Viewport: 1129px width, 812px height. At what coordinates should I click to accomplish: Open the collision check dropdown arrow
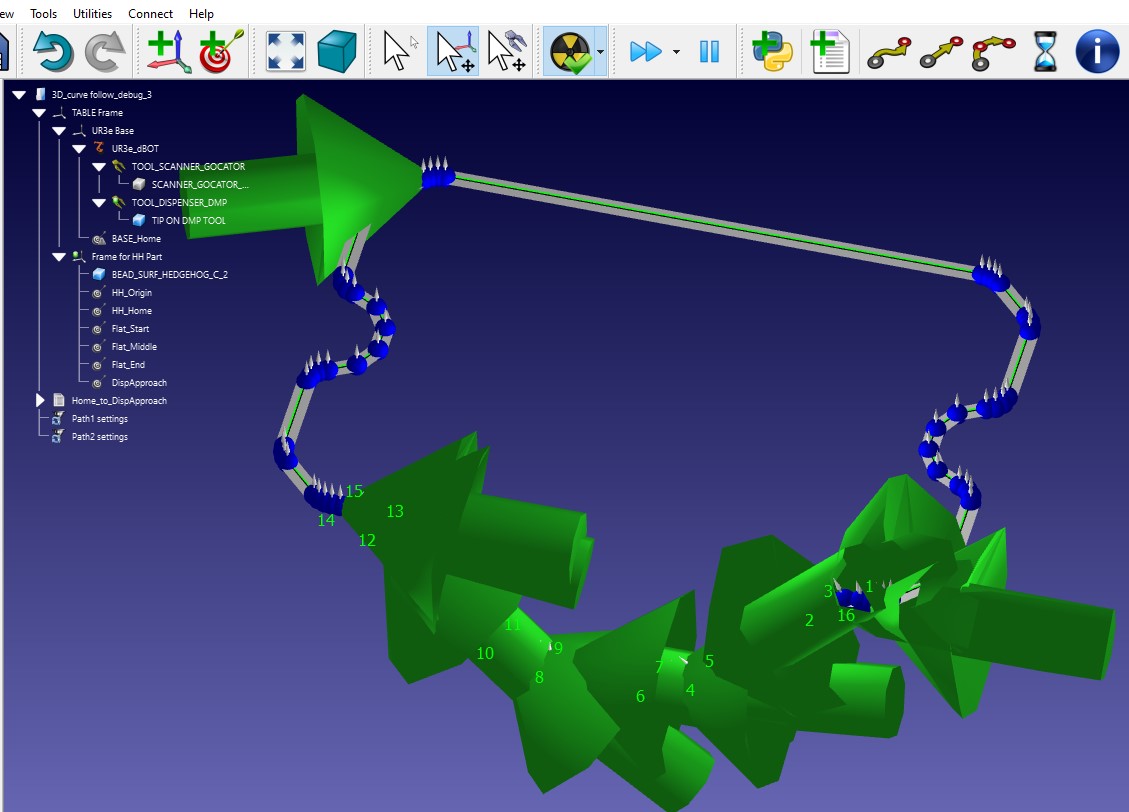(x=599, y=51)
